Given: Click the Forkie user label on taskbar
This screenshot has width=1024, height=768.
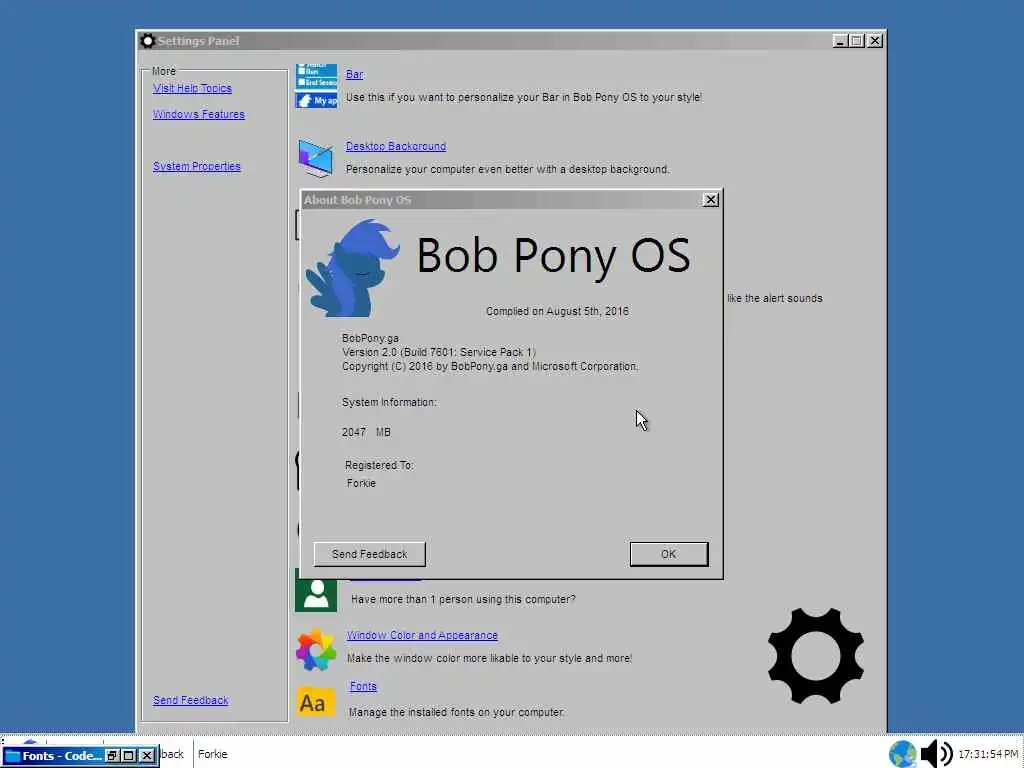Looking at the screenshot, I should tap(213, 754).
